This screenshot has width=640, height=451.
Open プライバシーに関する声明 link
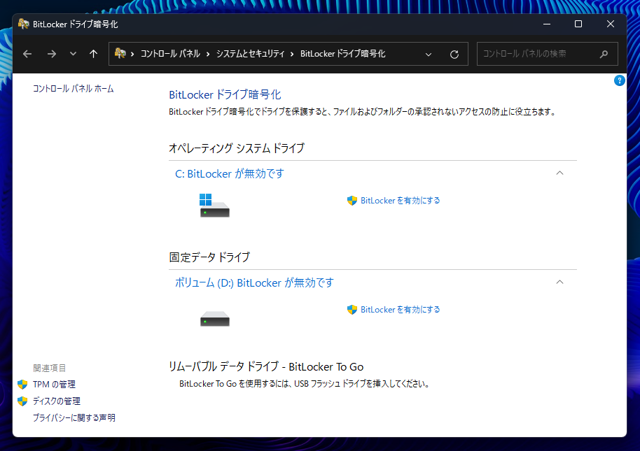pyautogui.click(x=74, y=418)
